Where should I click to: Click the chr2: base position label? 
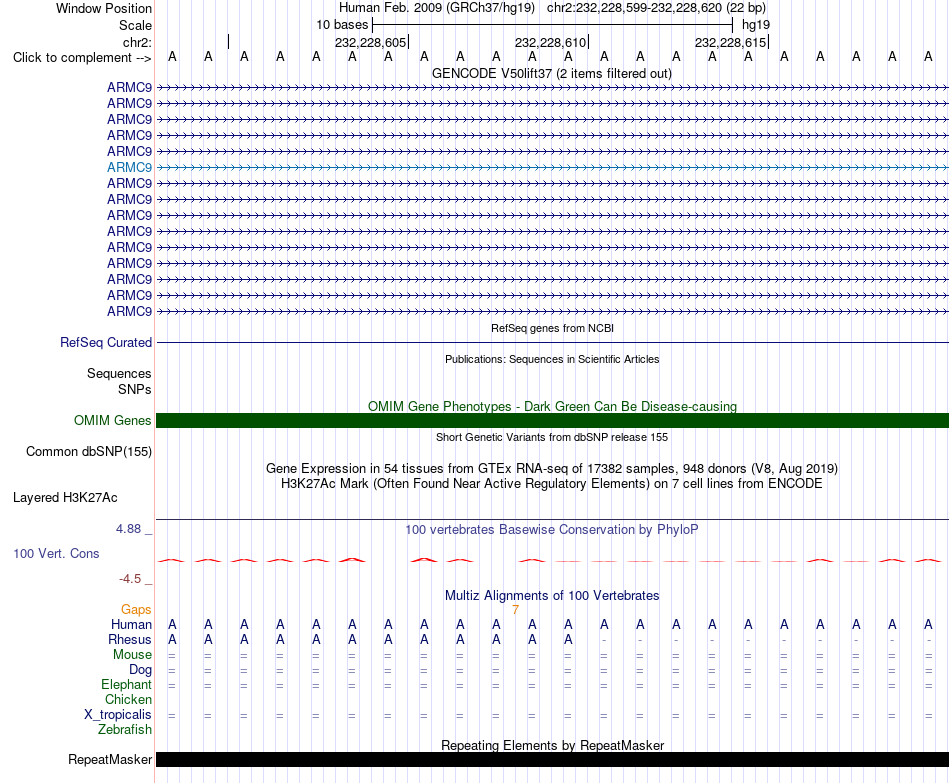coord(137,42)
